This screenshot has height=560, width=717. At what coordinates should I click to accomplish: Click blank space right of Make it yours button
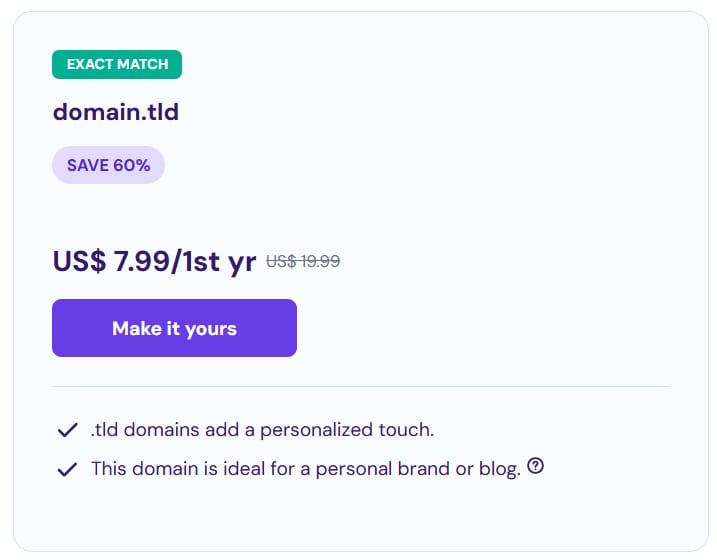480,328
